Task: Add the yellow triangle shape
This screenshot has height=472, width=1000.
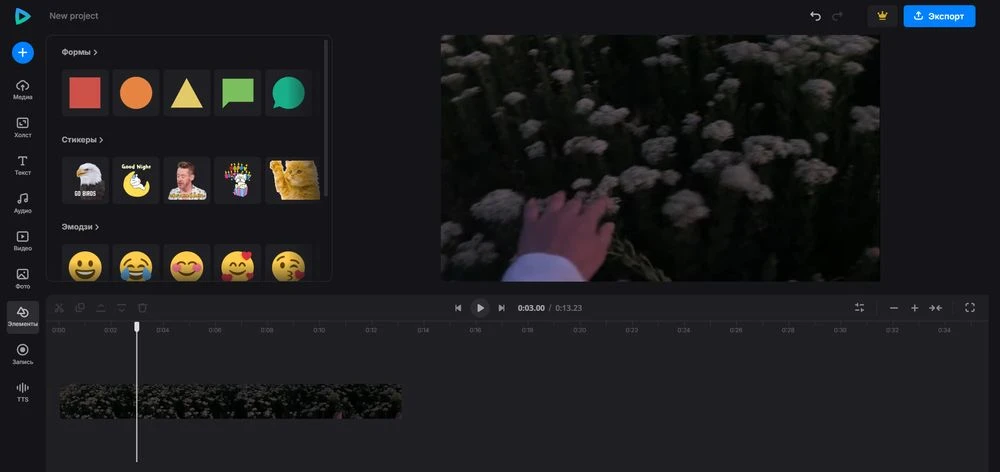Action: (x=187, y=93)
